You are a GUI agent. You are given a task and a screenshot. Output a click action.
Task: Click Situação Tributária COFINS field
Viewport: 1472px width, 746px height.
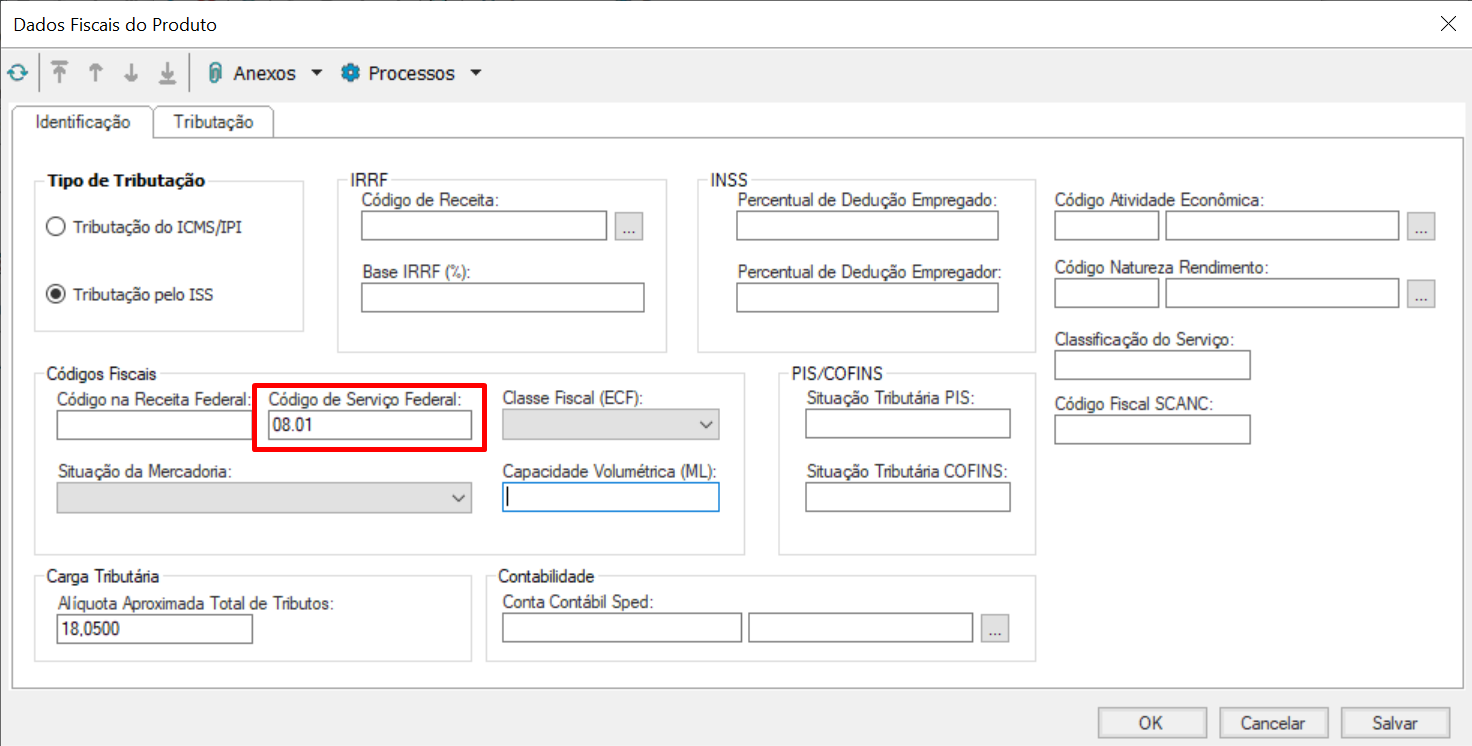coord(908,497)
